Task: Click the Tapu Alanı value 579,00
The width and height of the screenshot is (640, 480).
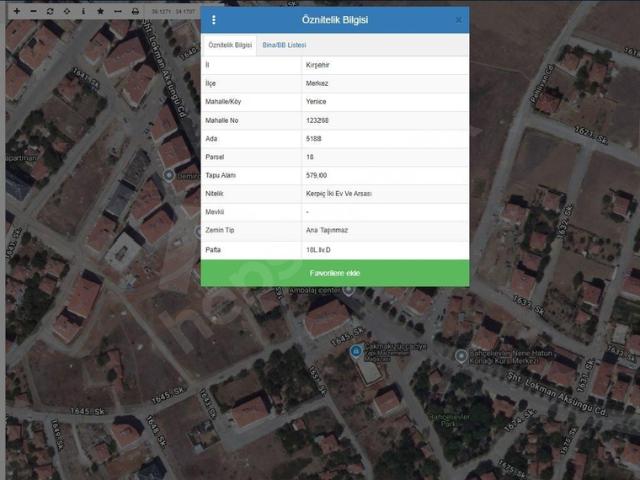Action: click(316, 176)
